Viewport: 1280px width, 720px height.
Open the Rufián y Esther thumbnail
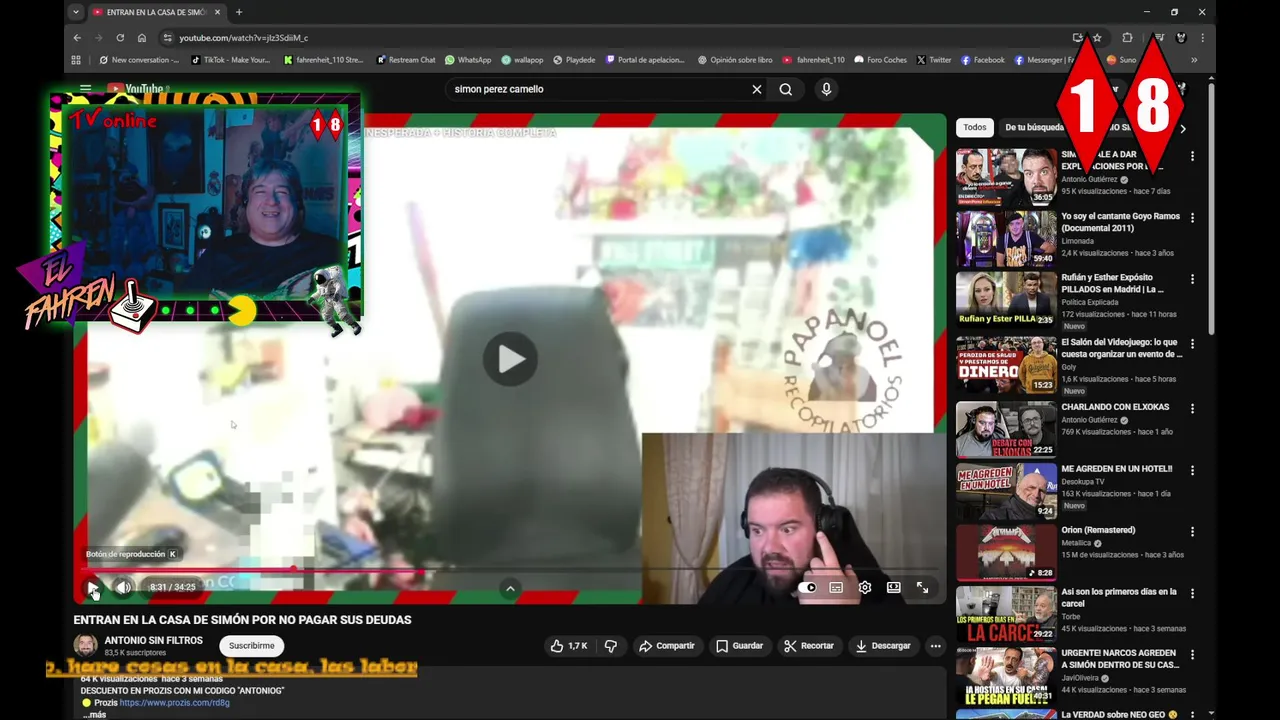(x=1006, y=299)
